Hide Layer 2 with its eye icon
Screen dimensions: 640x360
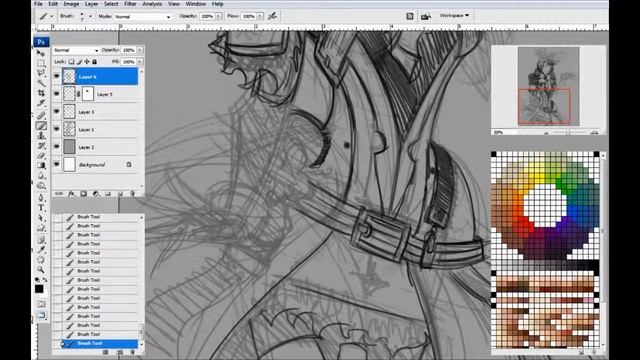click(x=57, y=147)
